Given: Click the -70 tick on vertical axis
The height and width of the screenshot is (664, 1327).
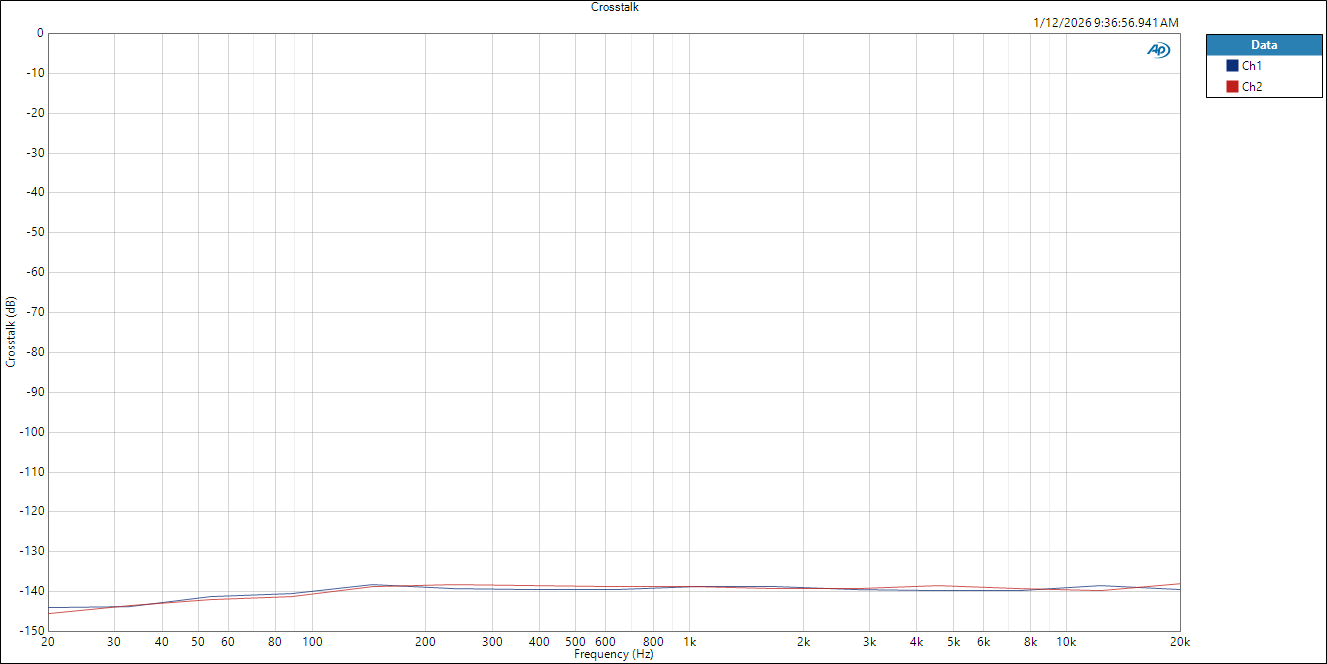Looking at the screenshot, I should pyautogui.click(x=34, y=312).
